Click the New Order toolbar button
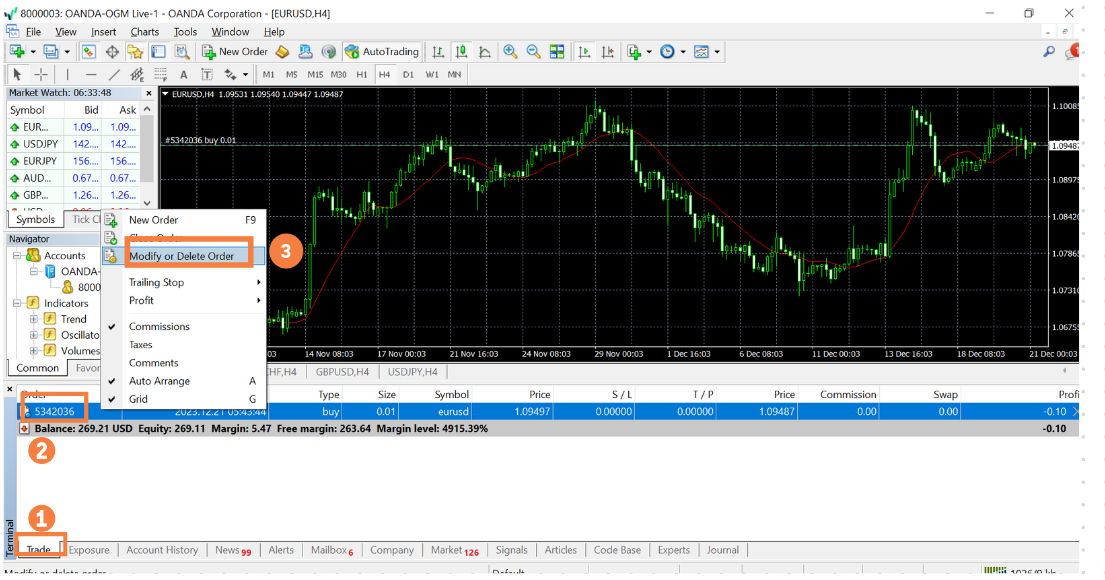Viewport: 1105px width, 580px height. (235, 52)
